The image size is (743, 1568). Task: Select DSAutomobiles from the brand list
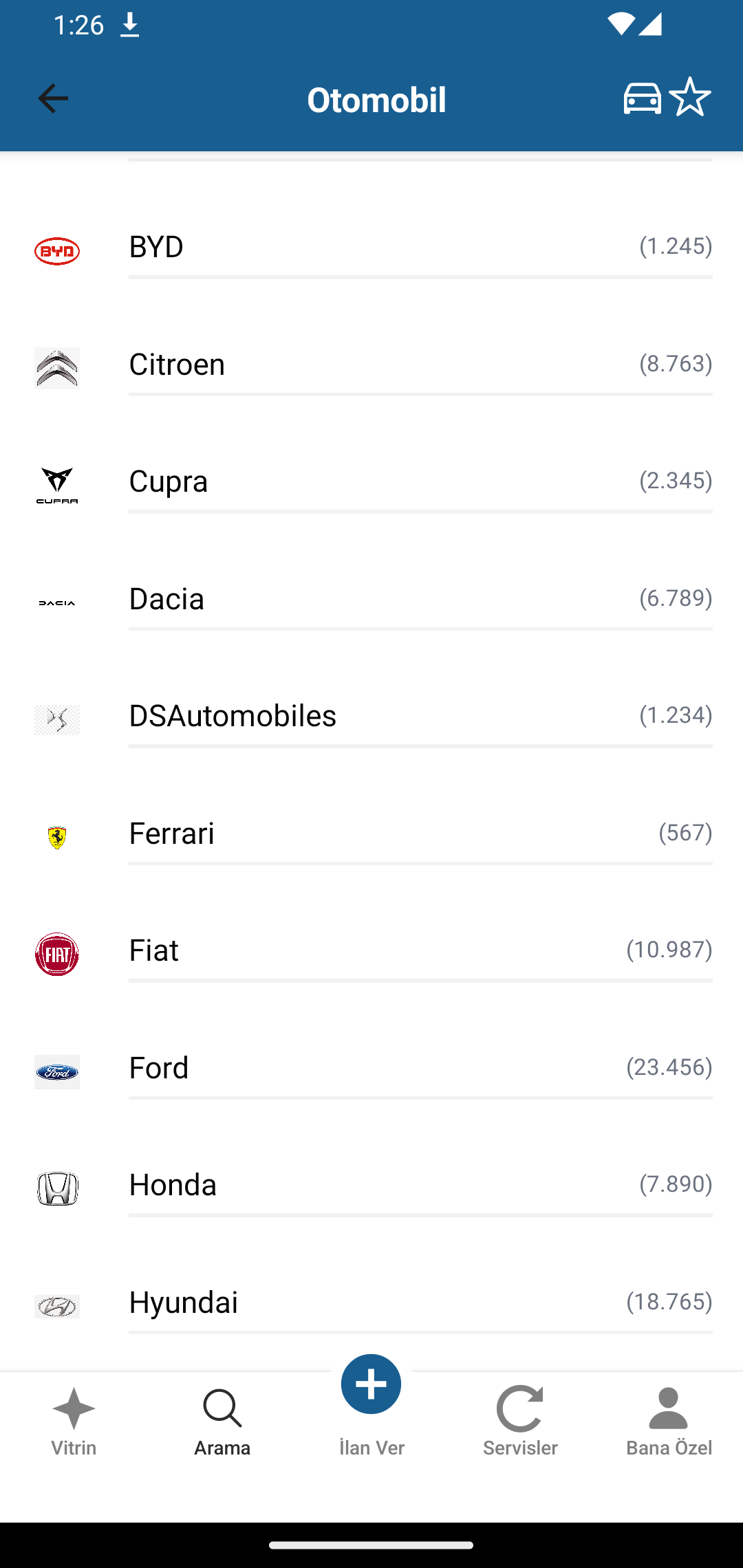[233, 716]
